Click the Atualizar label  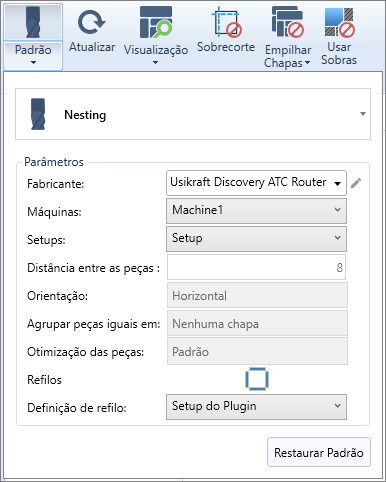(92, 47)
